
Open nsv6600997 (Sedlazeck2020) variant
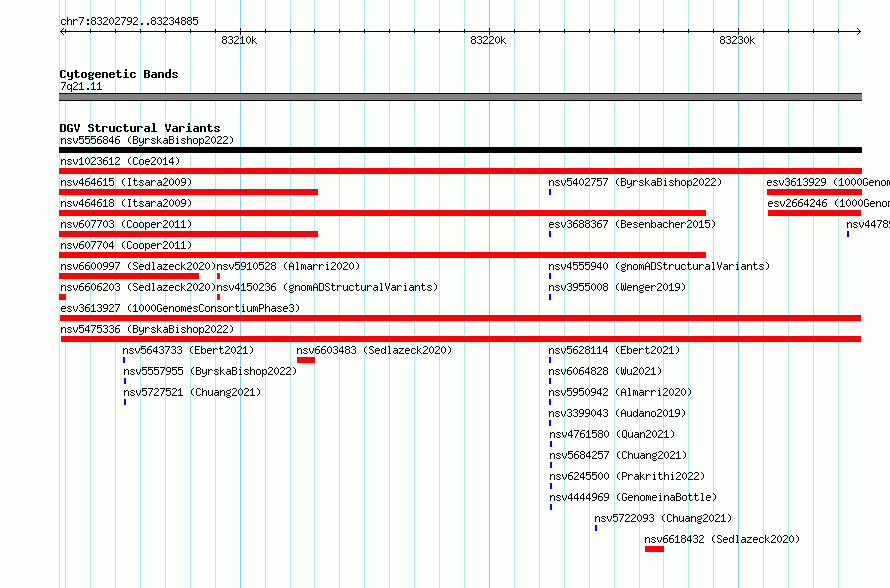[x=138, y=266]
